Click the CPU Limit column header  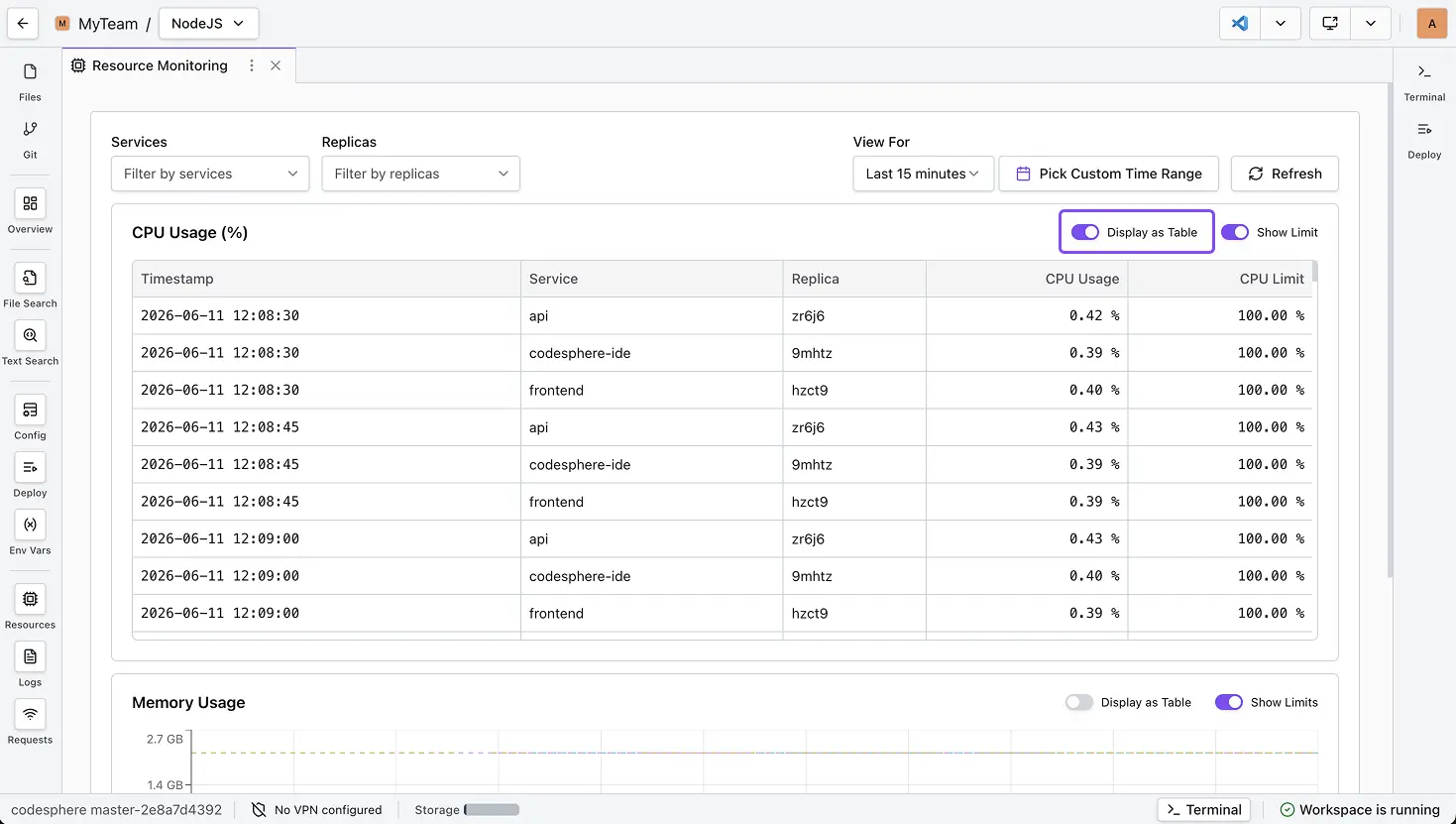click(1220, 279)
